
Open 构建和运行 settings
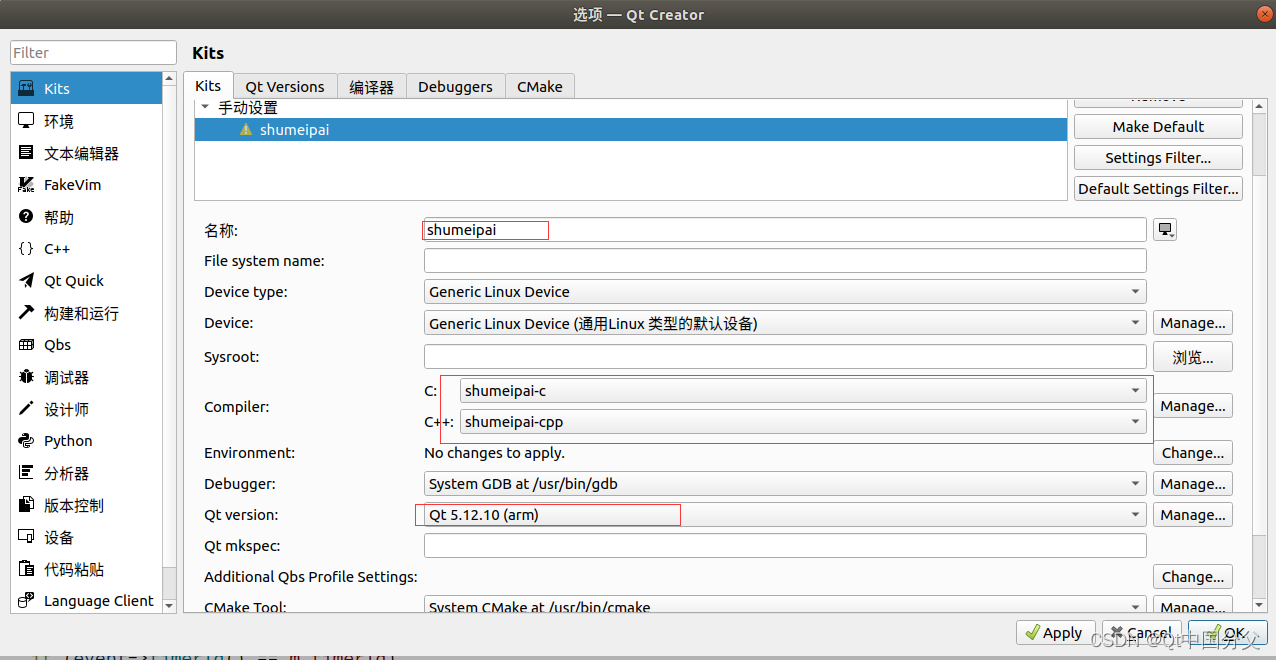click(80, 313)
